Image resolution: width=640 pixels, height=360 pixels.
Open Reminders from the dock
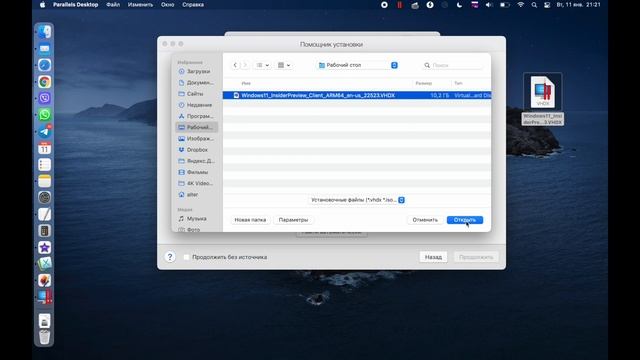pos(44,164)
